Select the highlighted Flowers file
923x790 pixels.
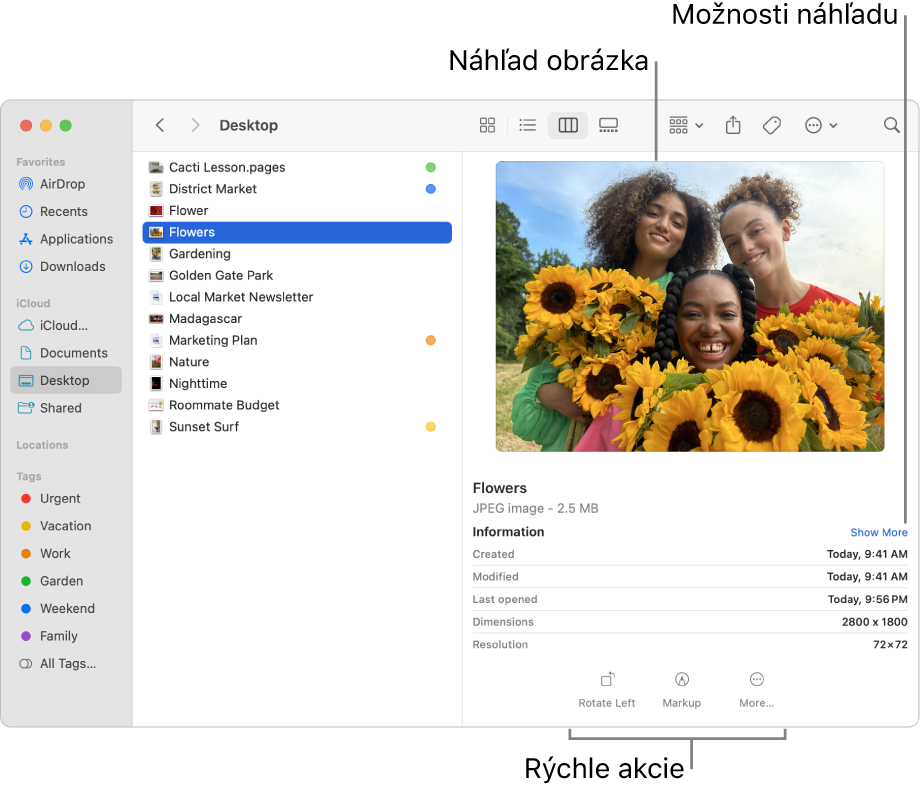pyautogui.click(x=297, y=233)
